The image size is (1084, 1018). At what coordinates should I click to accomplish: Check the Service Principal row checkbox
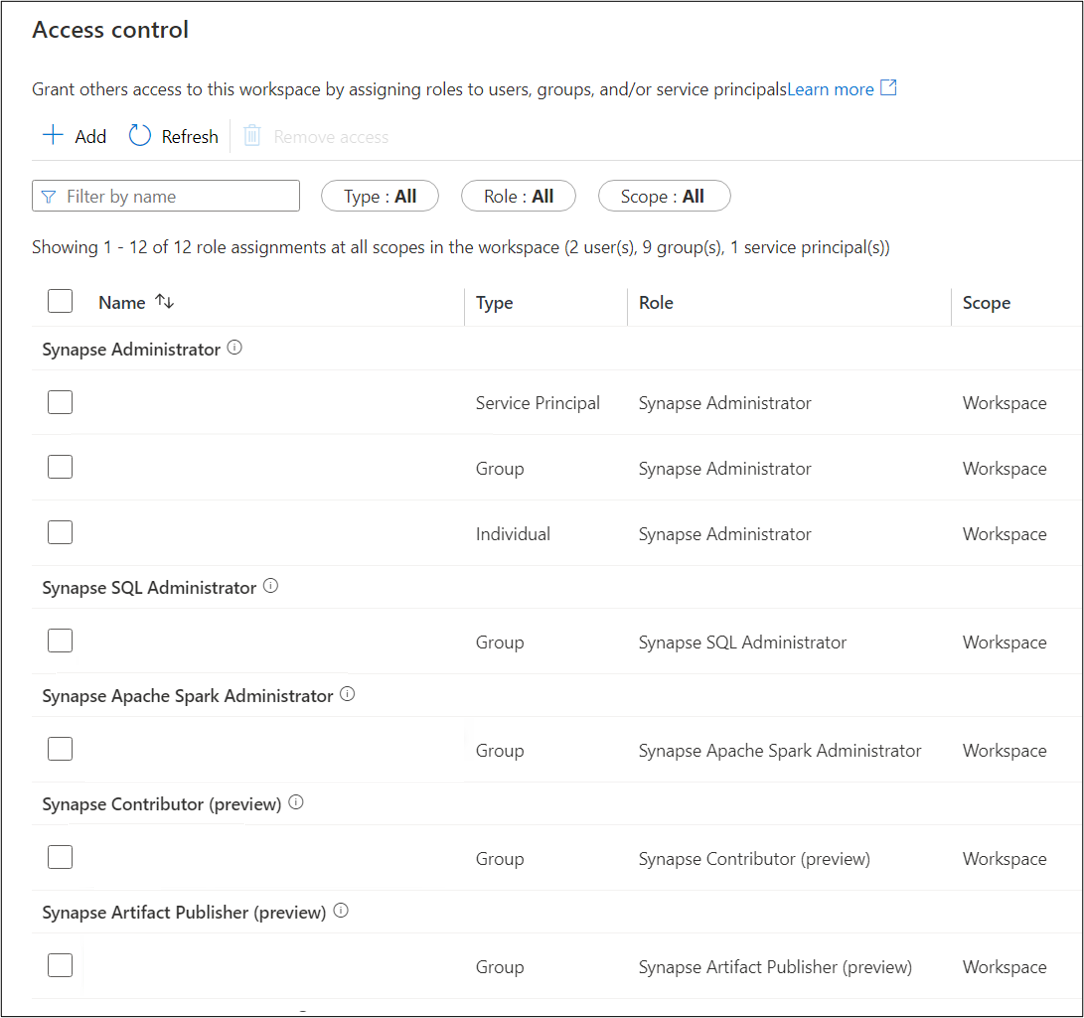[60, 402]
